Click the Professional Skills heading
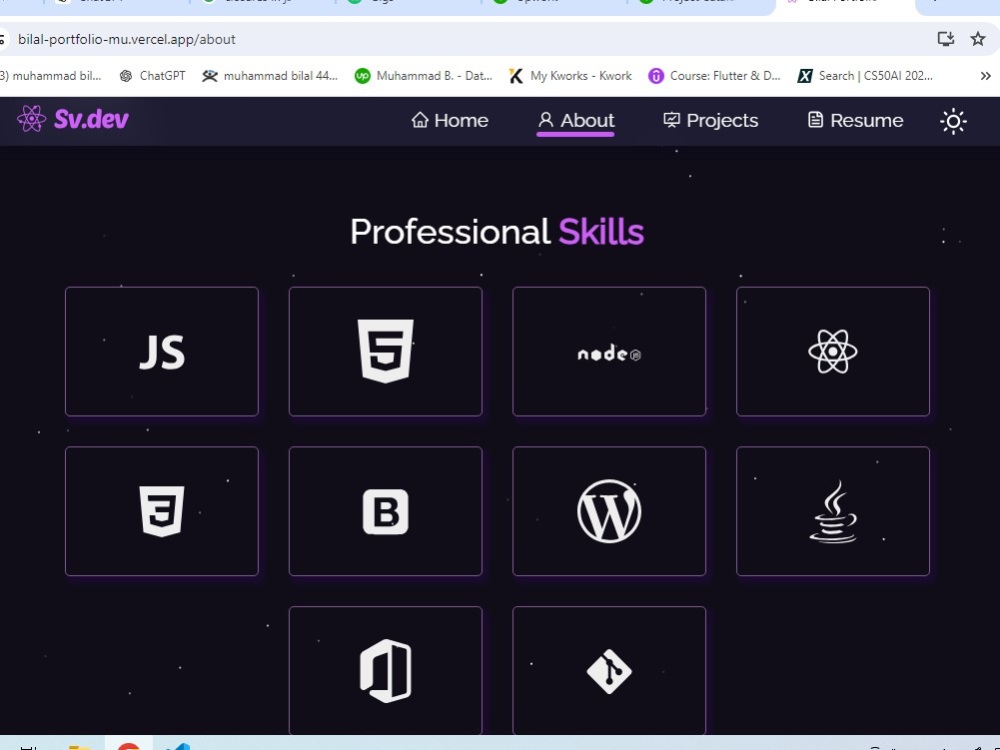1000x750 pixels. click(497, 232)
